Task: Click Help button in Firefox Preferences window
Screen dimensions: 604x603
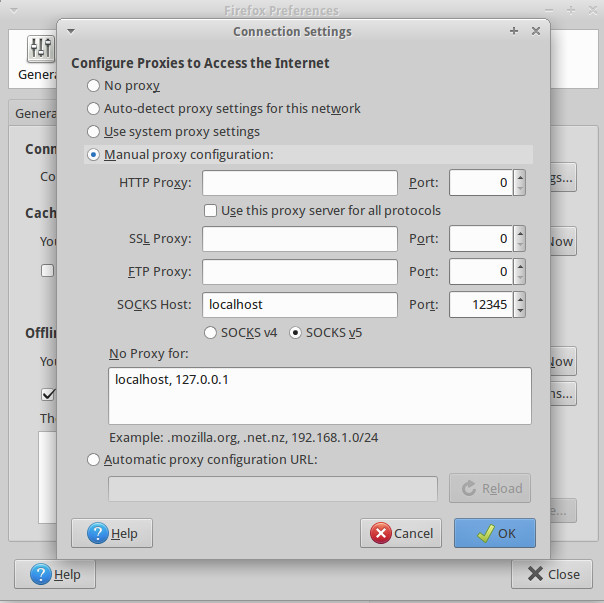Action: coord(55,574)
